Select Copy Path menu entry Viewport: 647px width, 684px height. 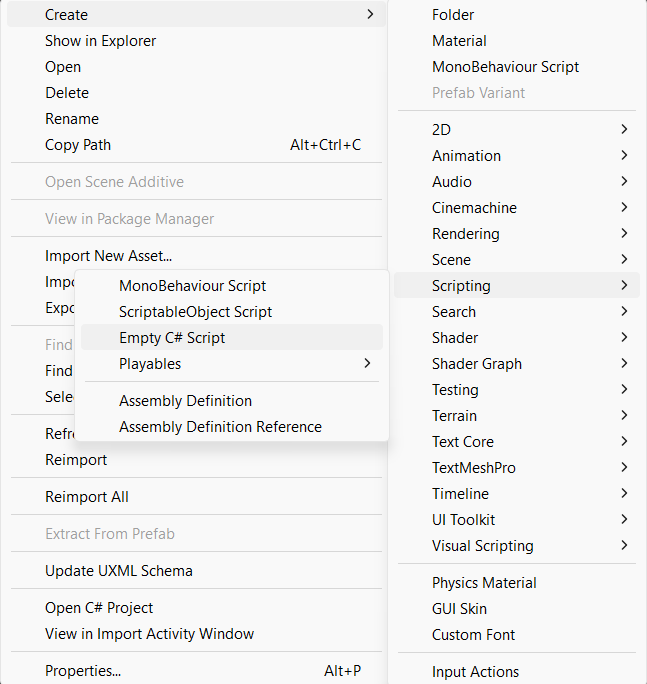coord(196,145)
